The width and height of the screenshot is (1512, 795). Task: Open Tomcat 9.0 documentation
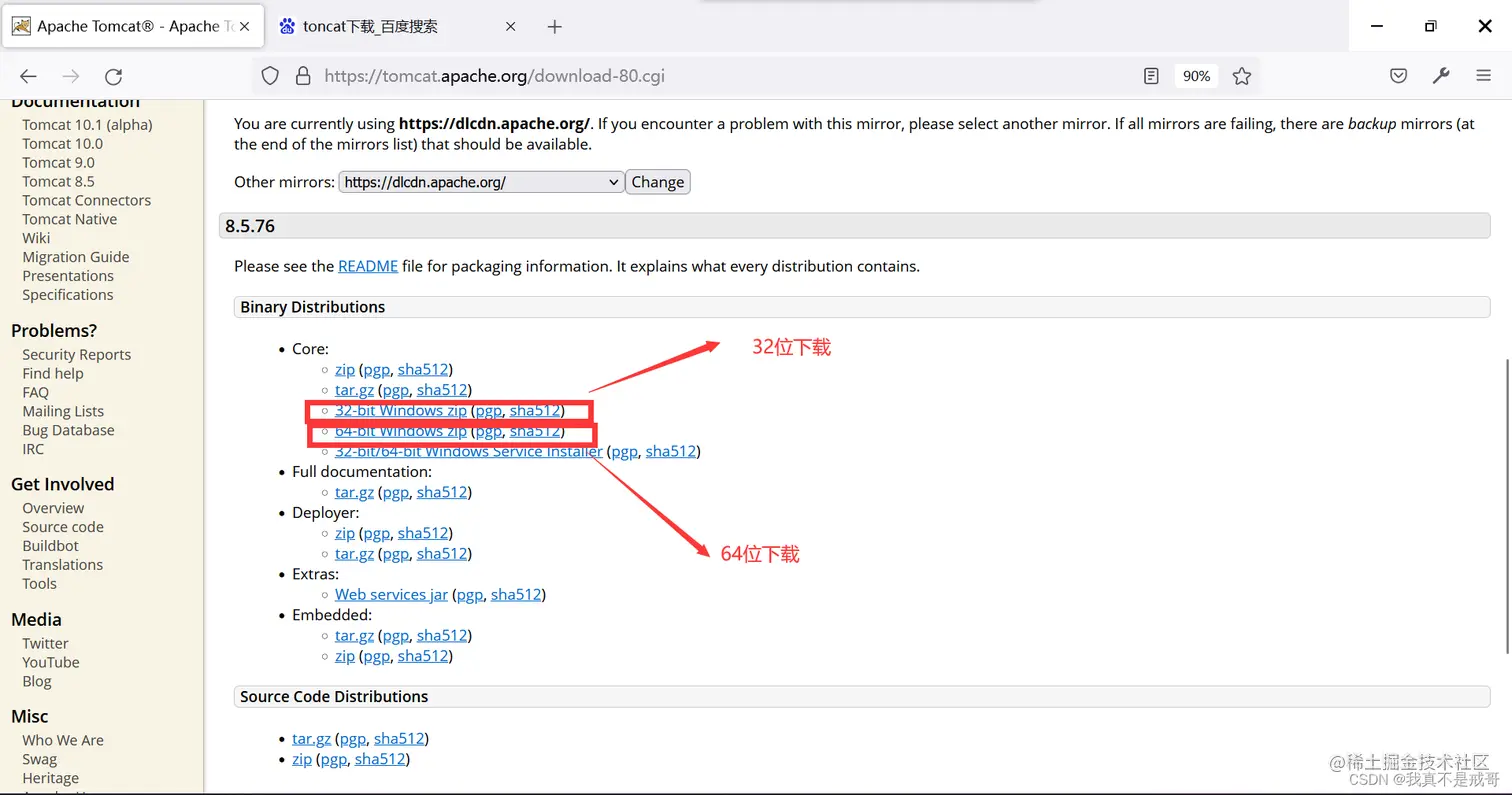[x=58, y=163]
